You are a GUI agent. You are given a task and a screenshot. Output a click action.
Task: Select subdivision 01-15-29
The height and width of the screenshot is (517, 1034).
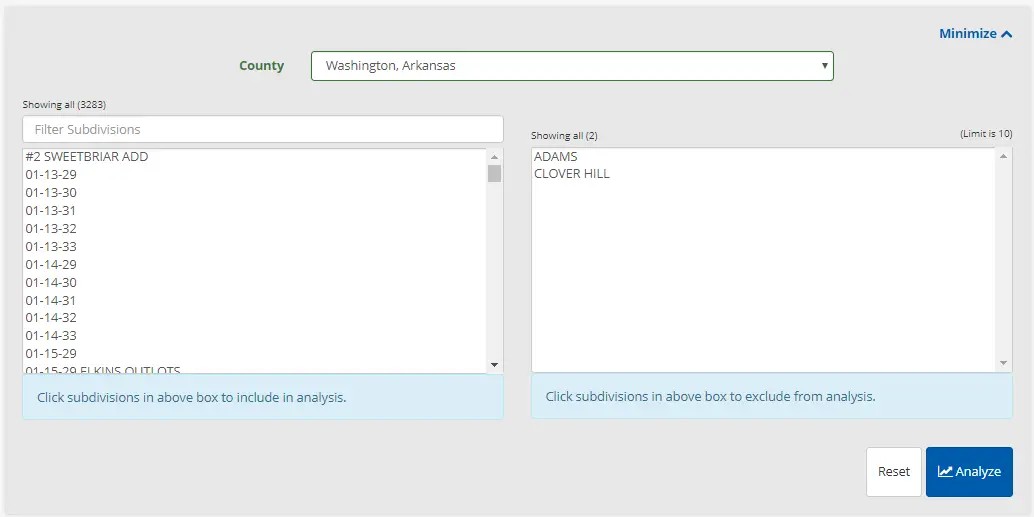255,353
